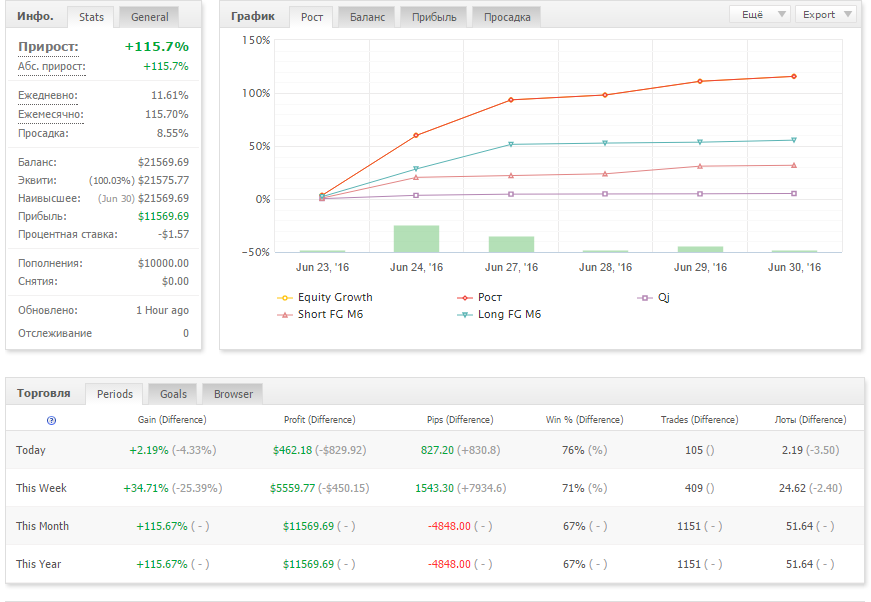
Task: Select the Прибыль chart tab
Action: (434, 17)
